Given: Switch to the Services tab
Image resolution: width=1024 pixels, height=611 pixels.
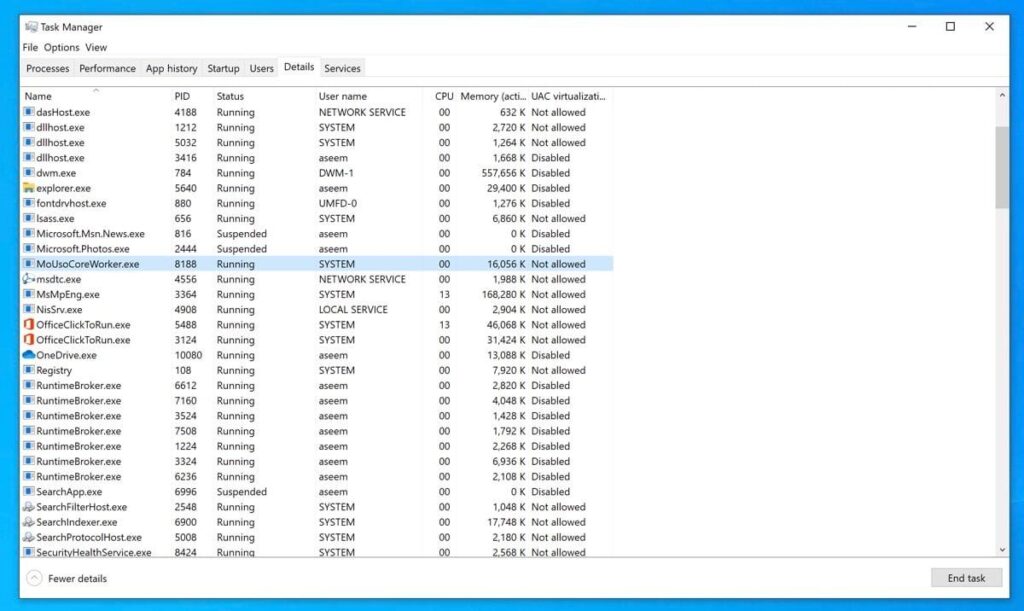Looking at the screenshot, I should (x=342, y=68).
